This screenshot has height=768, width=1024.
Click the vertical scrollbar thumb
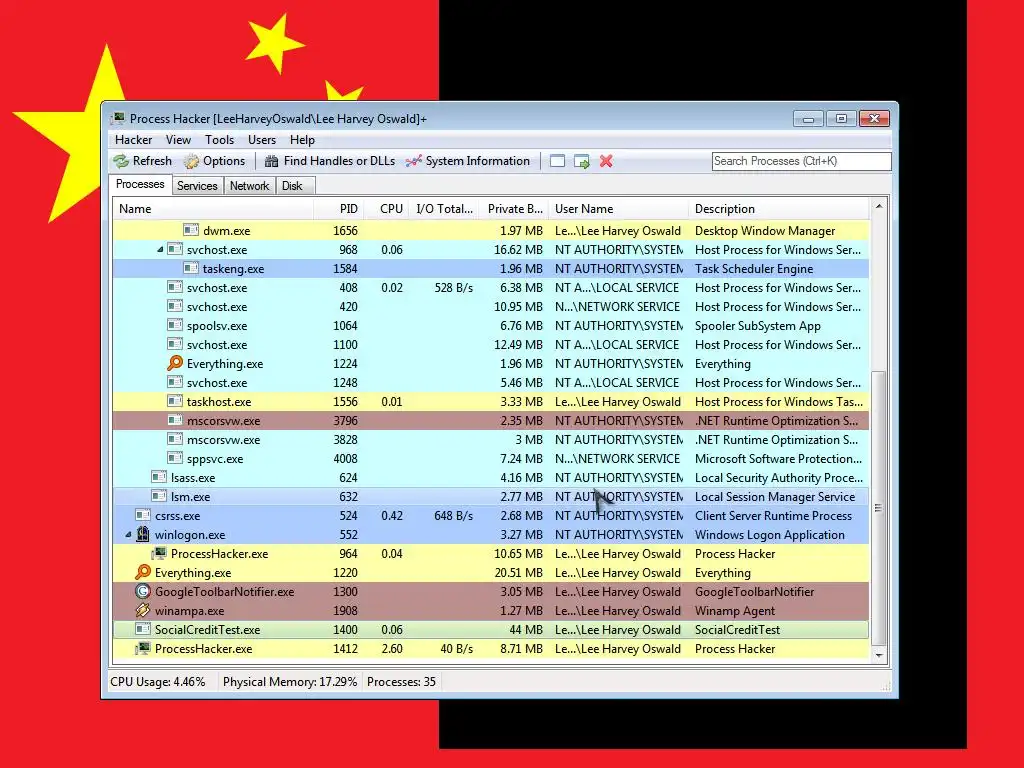[879, 507]
